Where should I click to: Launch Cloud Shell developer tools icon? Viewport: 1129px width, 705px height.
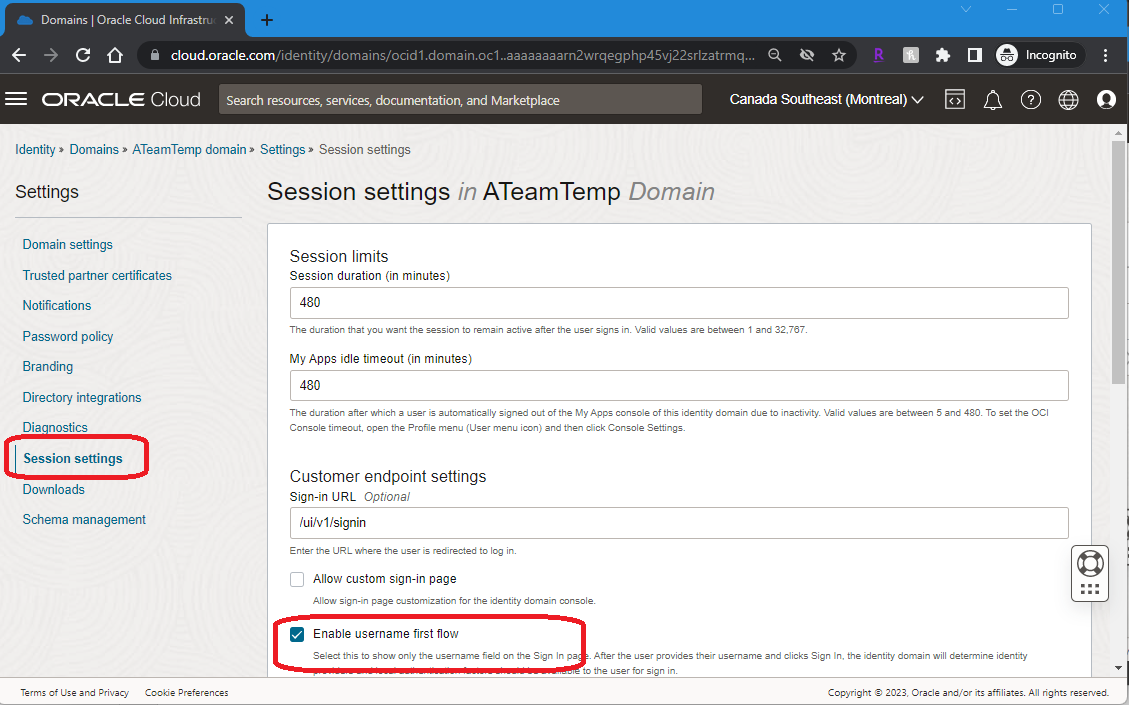click(955, 100)
